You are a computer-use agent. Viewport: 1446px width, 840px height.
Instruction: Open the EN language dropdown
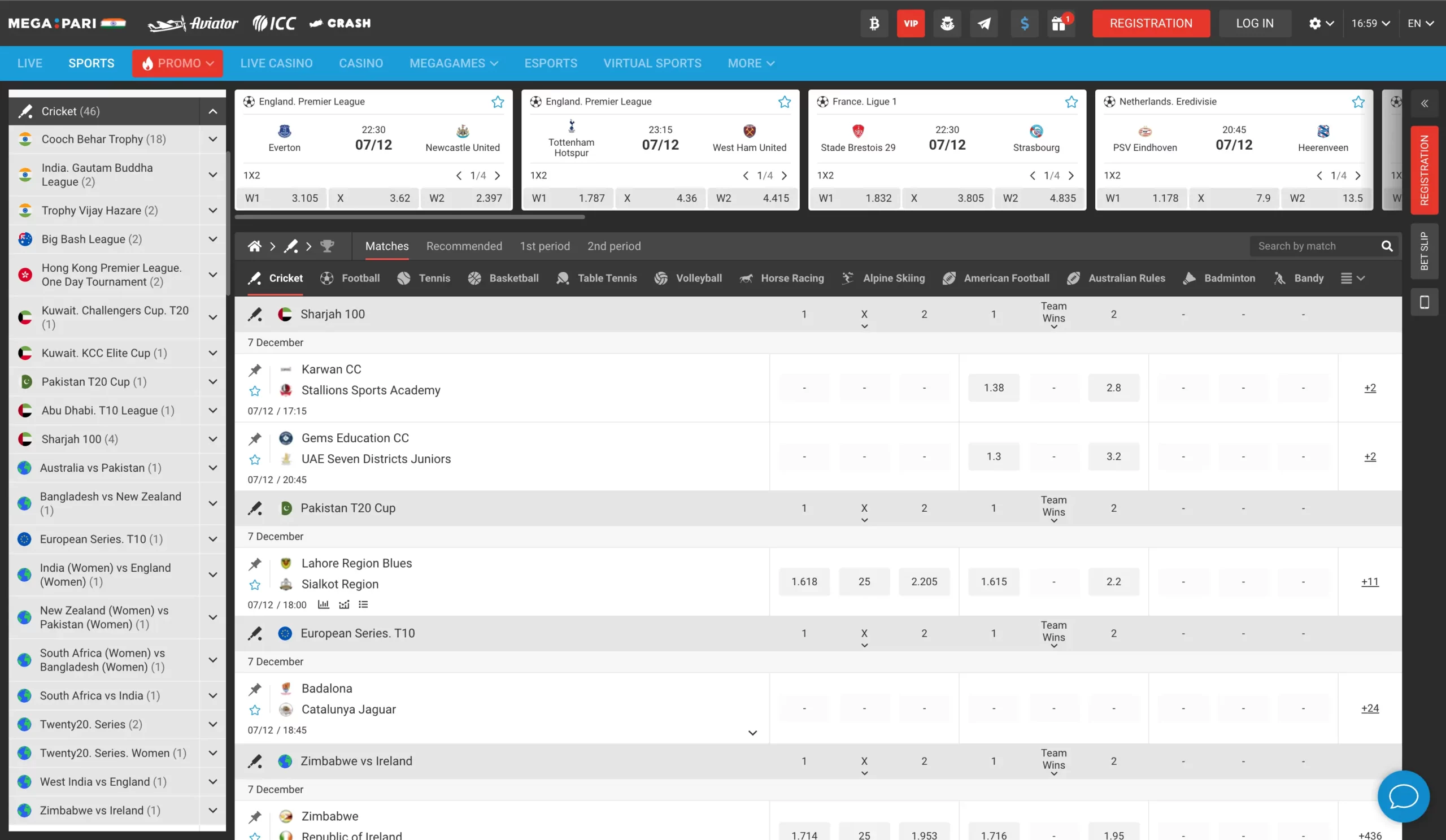pyautogui.click(x=1421, y=24)
